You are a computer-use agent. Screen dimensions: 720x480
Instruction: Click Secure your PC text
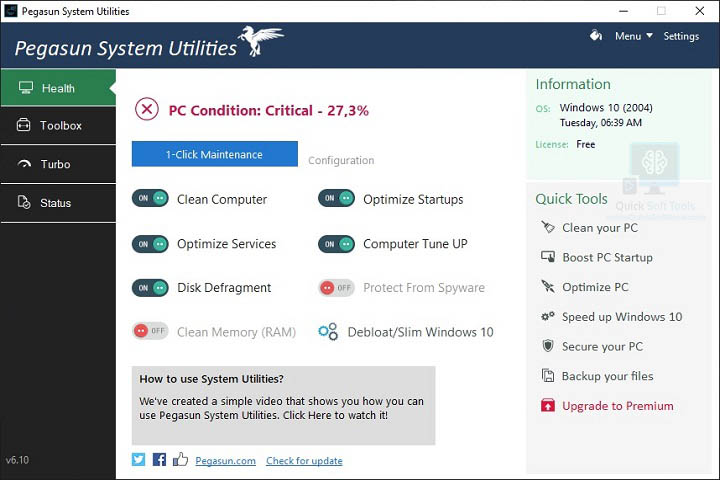point(602,346)
